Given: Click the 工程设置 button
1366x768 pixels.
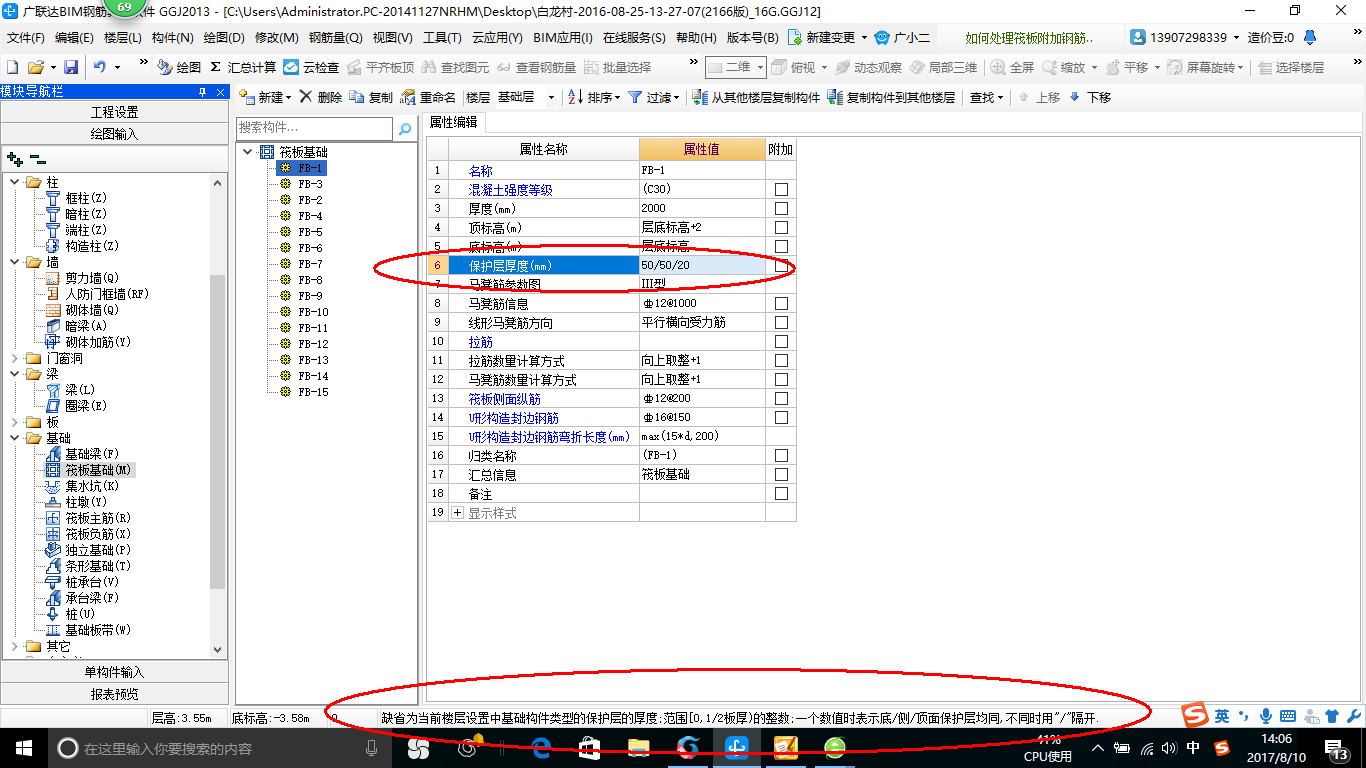Looking at the screenshot, I should [114, 112].
